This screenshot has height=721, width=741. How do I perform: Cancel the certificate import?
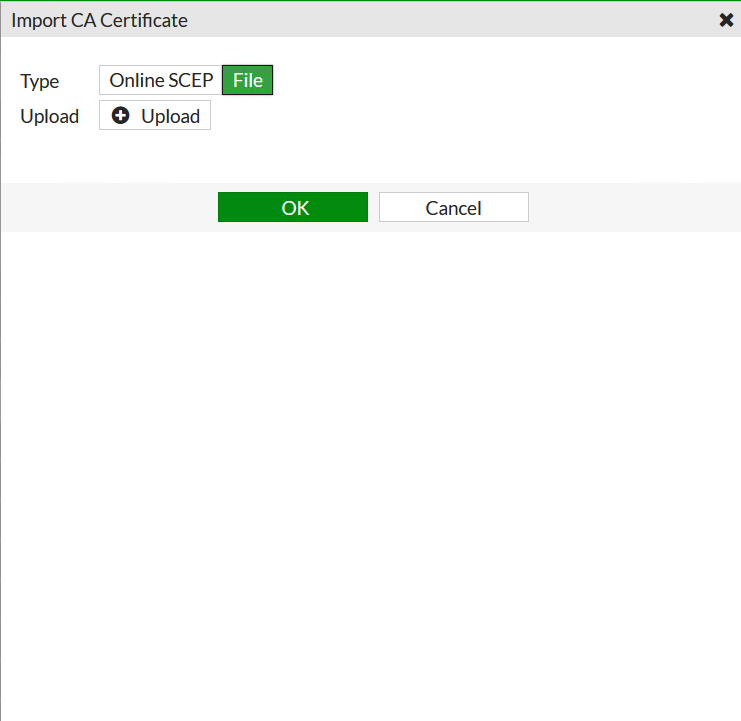pos(454,207)
